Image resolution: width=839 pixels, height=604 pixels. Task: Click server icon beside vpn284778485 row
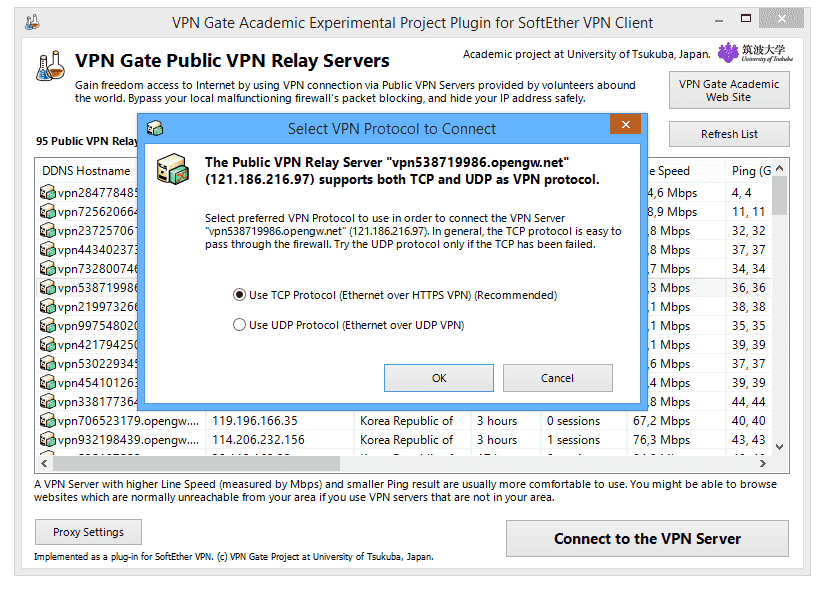48,193
